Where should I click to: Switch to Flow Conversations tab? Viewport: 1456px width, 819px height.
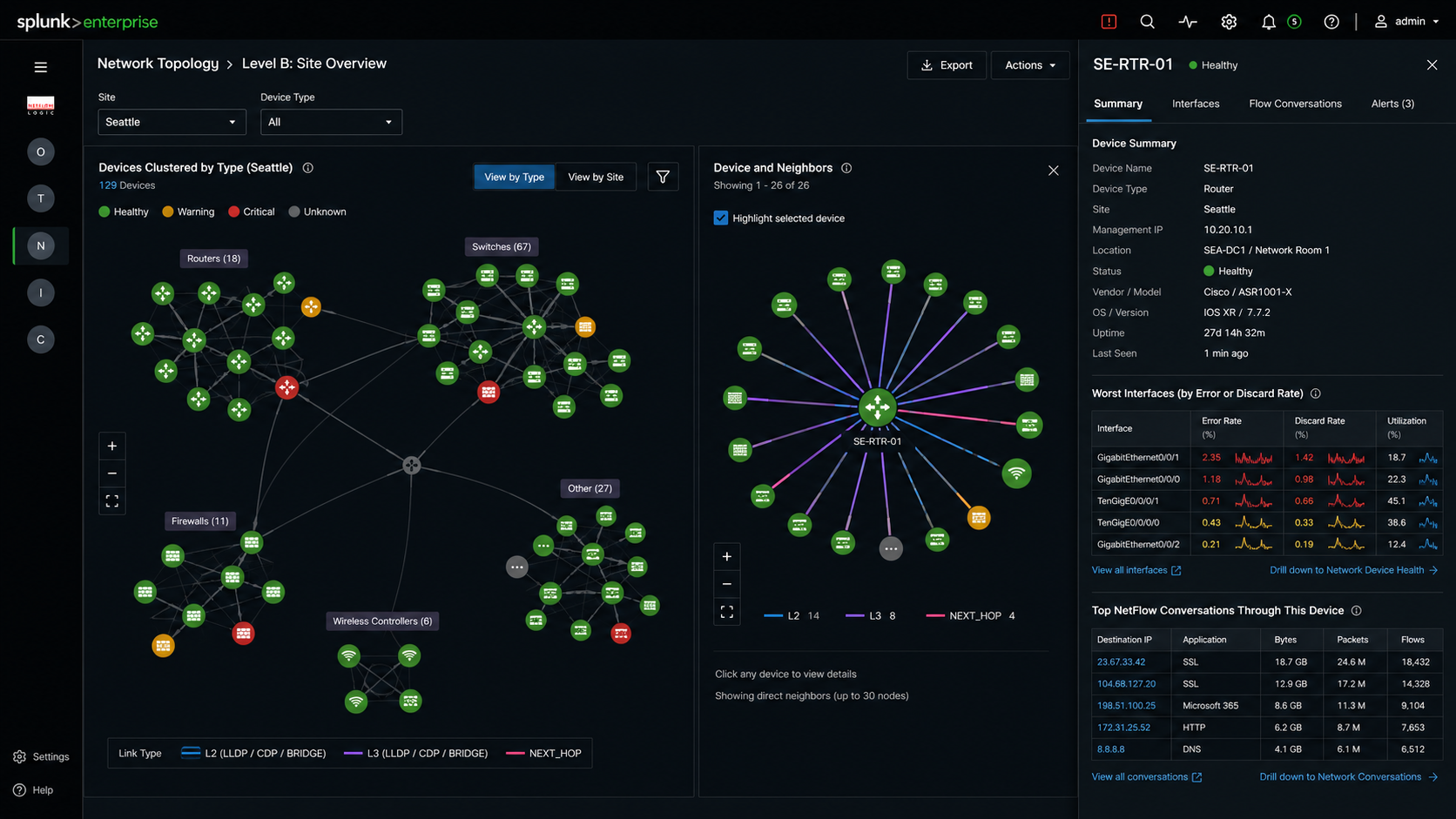[x=1295, y=104]
